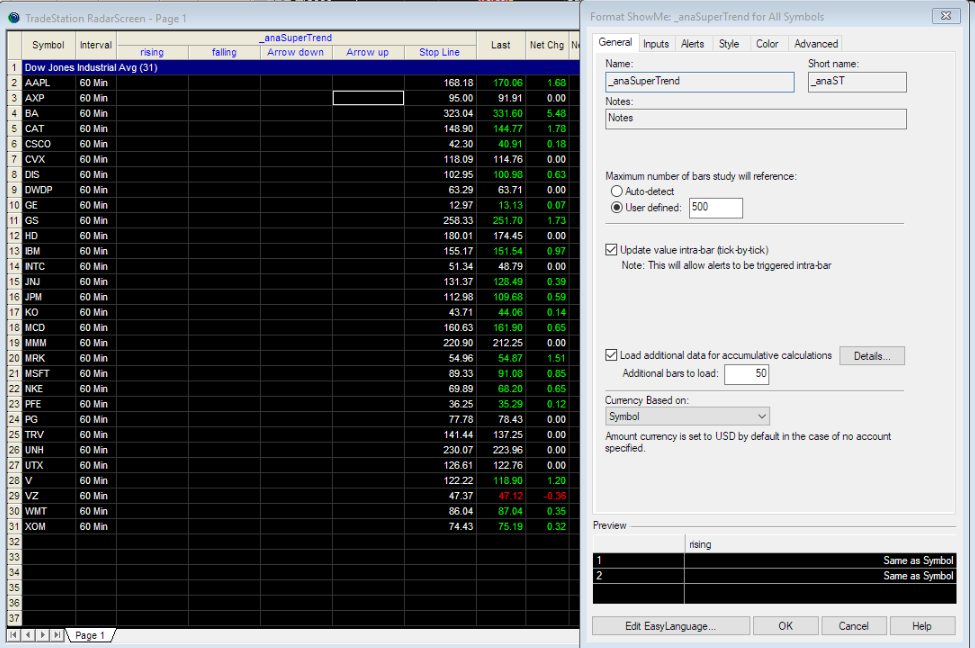This screenshot has height=648, width=975.
Task: Click the Interval column header
Action: pyautogui.click(x=96, y=45)
